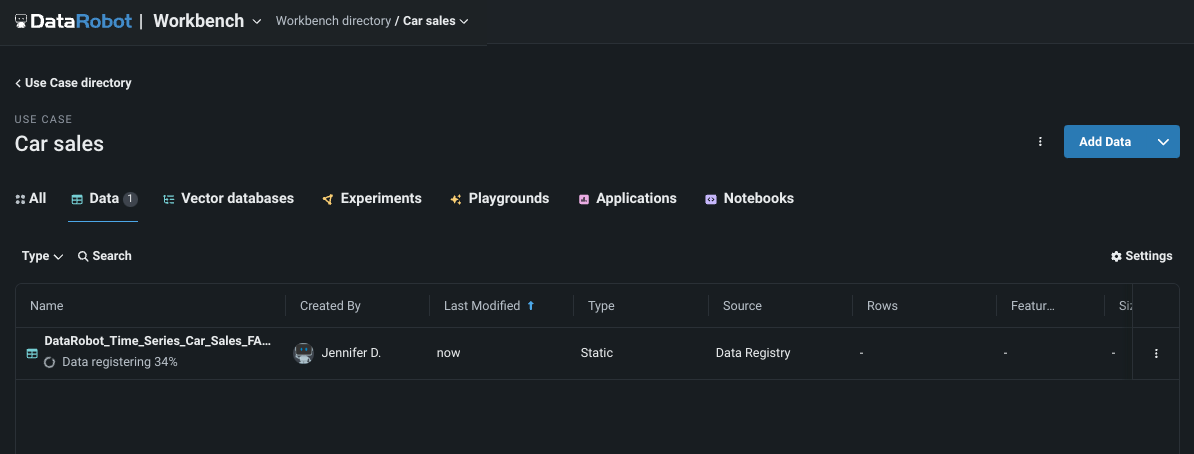1194x454 pixels.
Task: Sort by Last Modified column arrow
Action: click(x=530, y=306)
